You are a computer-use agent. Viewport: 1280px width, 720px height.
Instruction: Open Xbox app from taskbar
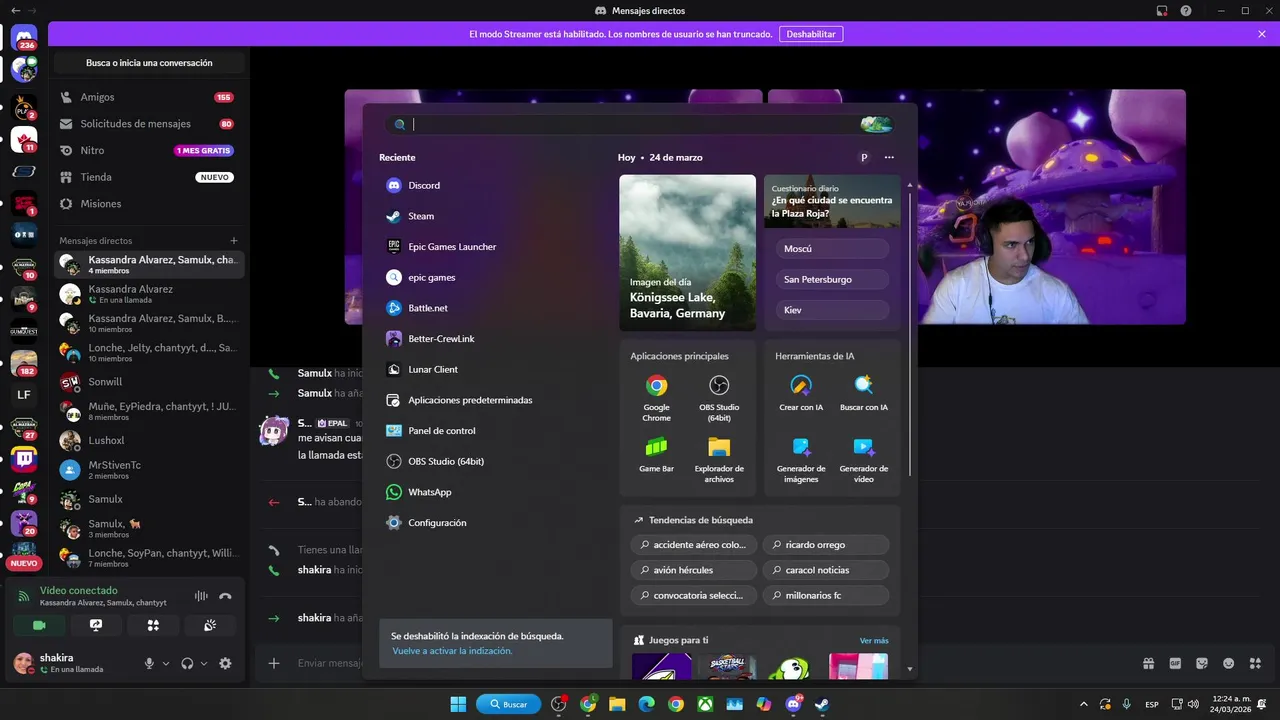[x=705, y=704]
